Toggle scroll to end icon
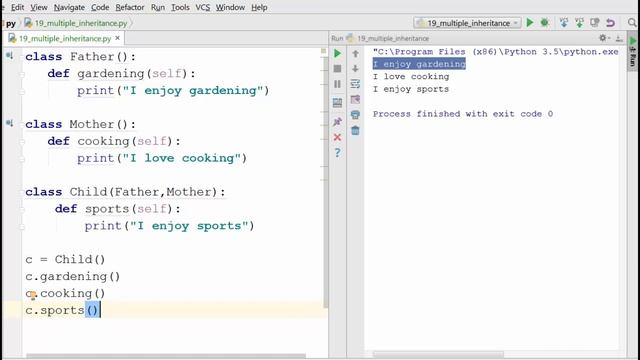 355,100
